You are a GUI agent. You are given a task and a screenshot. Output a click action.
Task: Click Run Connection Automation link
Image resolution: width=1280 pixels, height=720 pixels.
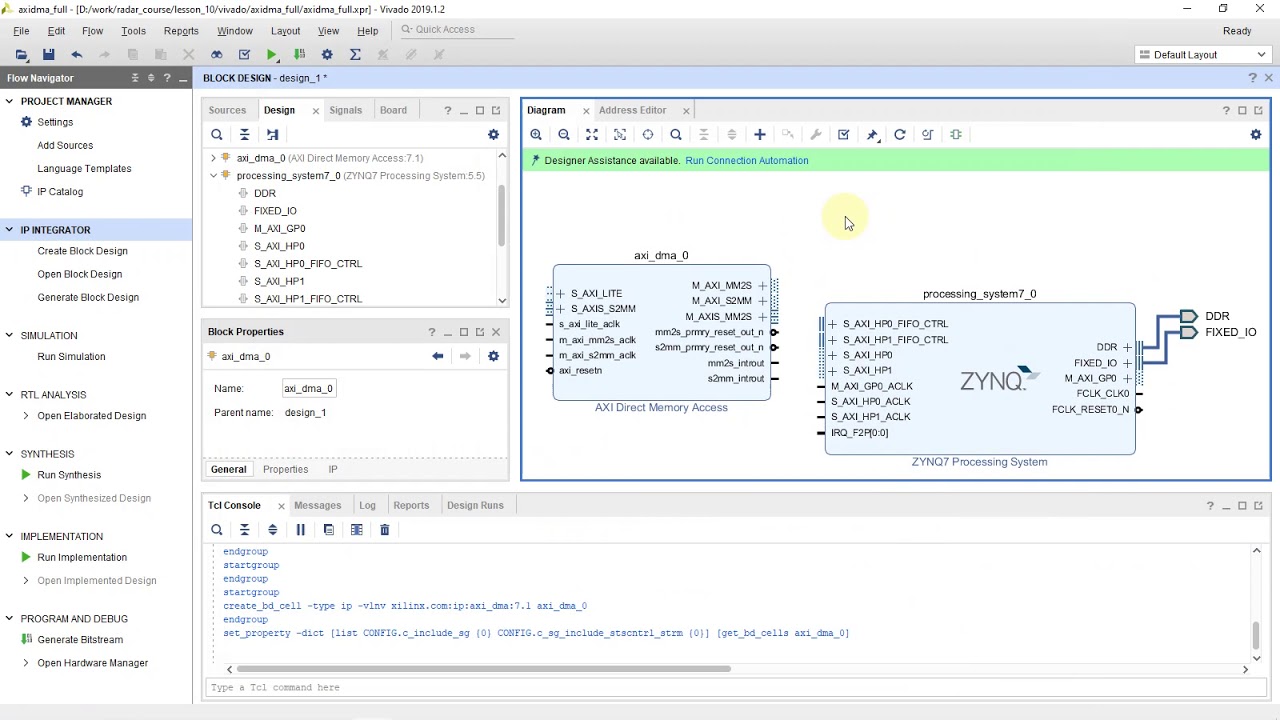coord(747,160)
